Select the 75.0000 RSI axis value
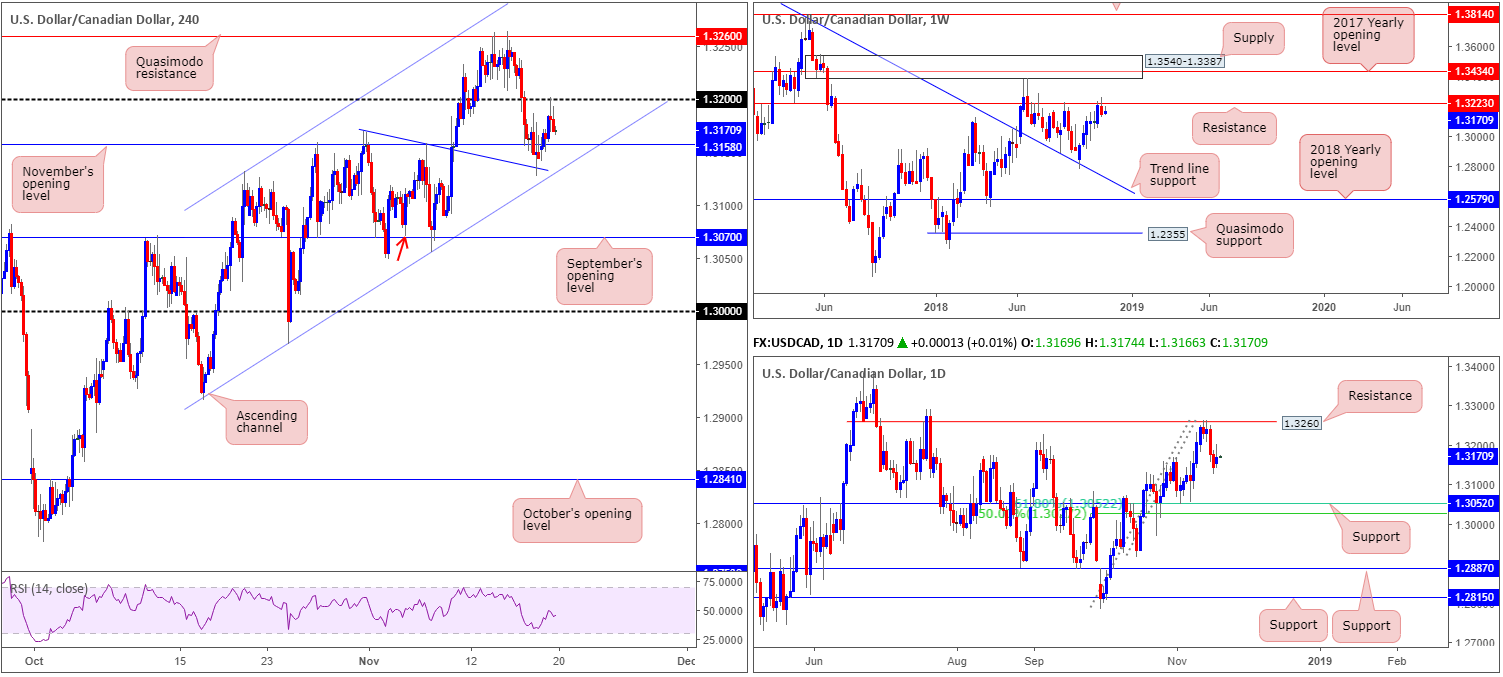The image size is (1503, 677). point(721,581)
